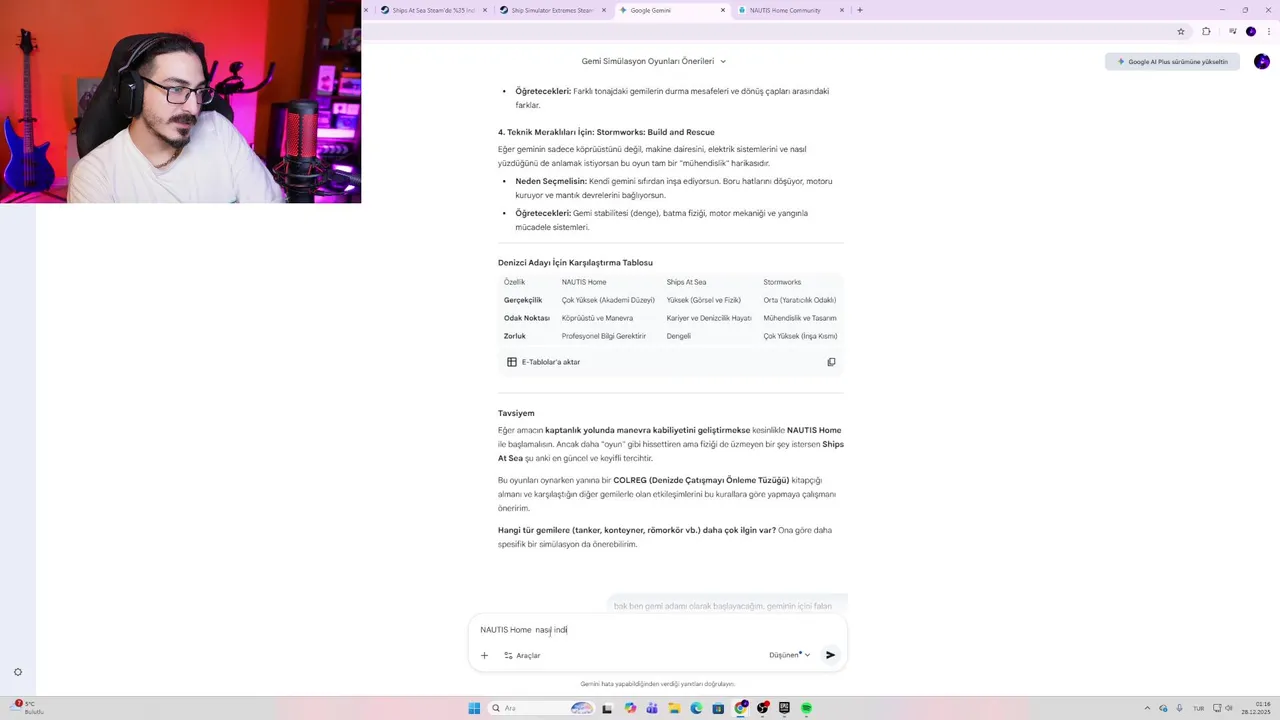Close the Google Gemini tab

(723, 10)
